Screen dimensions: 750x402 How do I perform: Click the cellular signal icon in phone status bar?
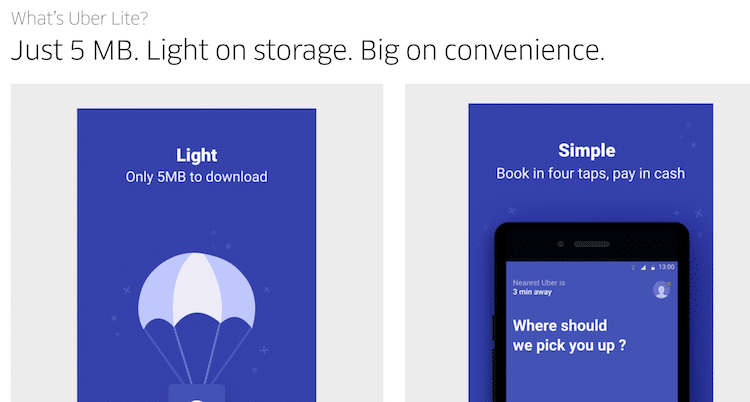coord(643,268)
